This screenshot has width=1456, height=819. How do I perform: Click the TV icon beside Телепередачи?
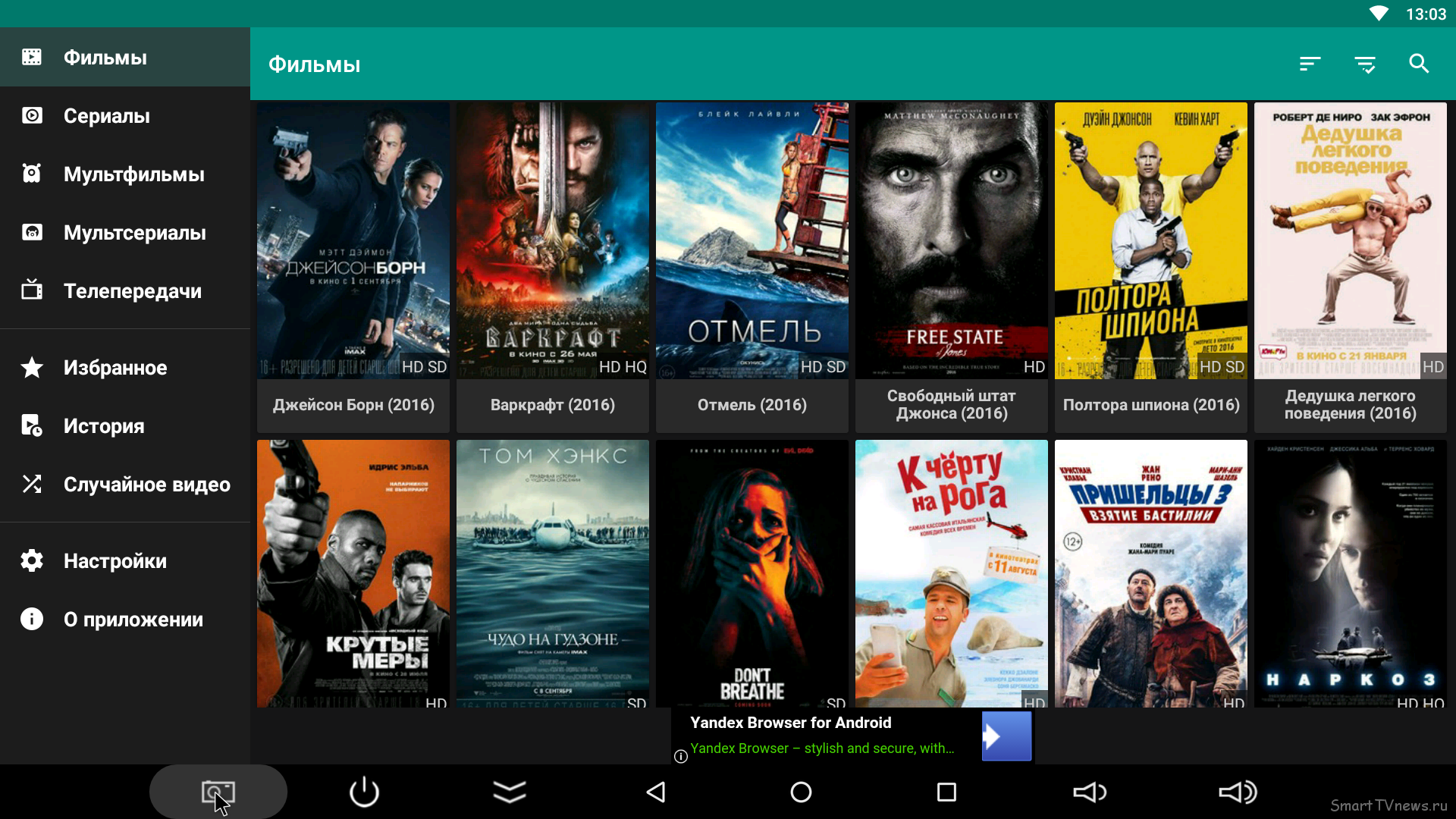(32, 290)
